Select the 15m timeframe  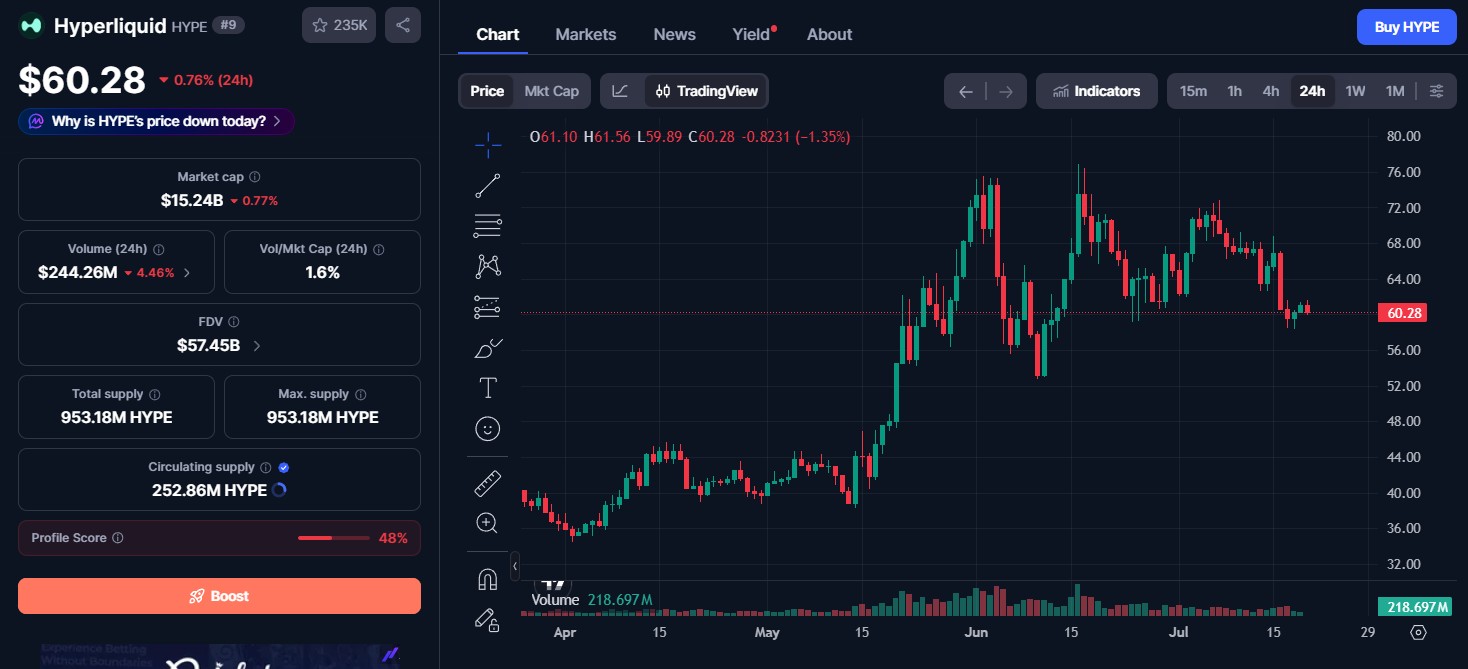click(1193, 91)
